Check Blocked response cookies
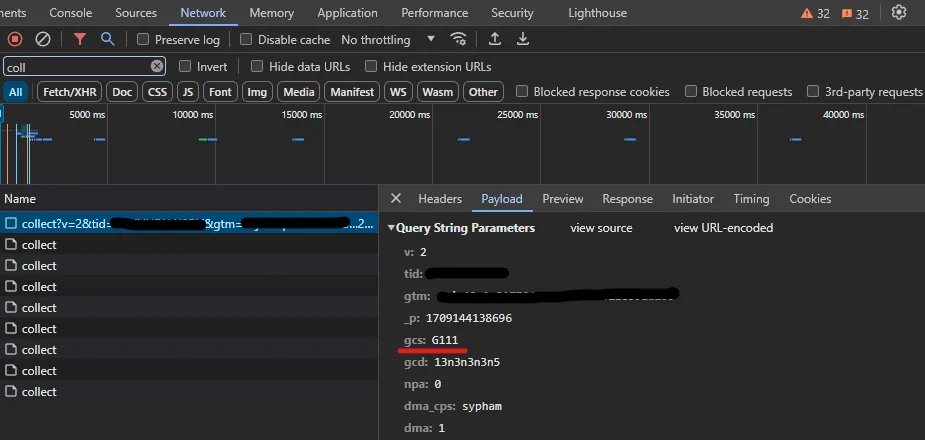The image size is (925, 440). pyautogui.click(x=521, y=91)
